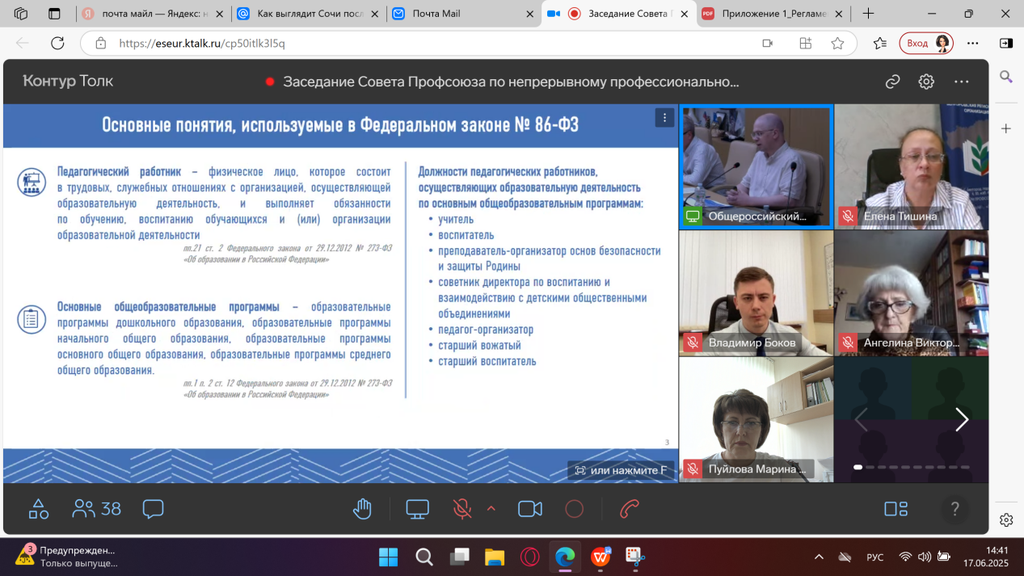The width and height of the screenshot is (1024, 576).
Task: Copy the meeting invite link
Action: click(892, 82)
